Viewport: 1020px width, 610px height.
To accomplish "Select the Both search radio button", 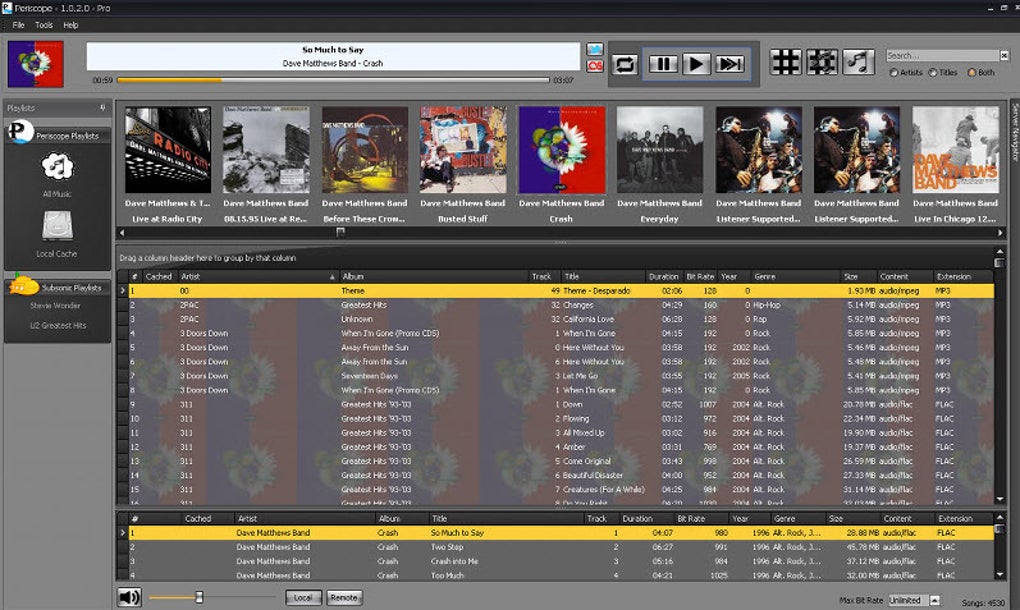I will click(x=972, y=73).
